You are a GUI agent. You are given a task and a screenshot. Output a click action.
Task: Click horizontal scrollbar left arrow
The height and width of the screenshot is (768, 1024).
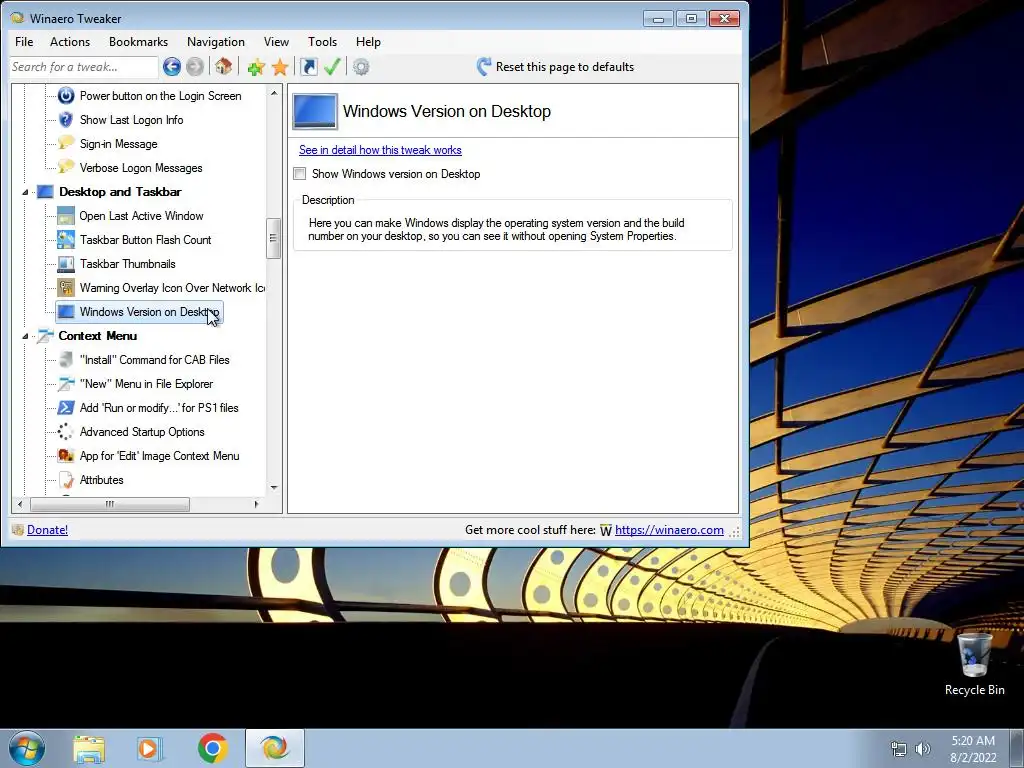tap(20, 504)
